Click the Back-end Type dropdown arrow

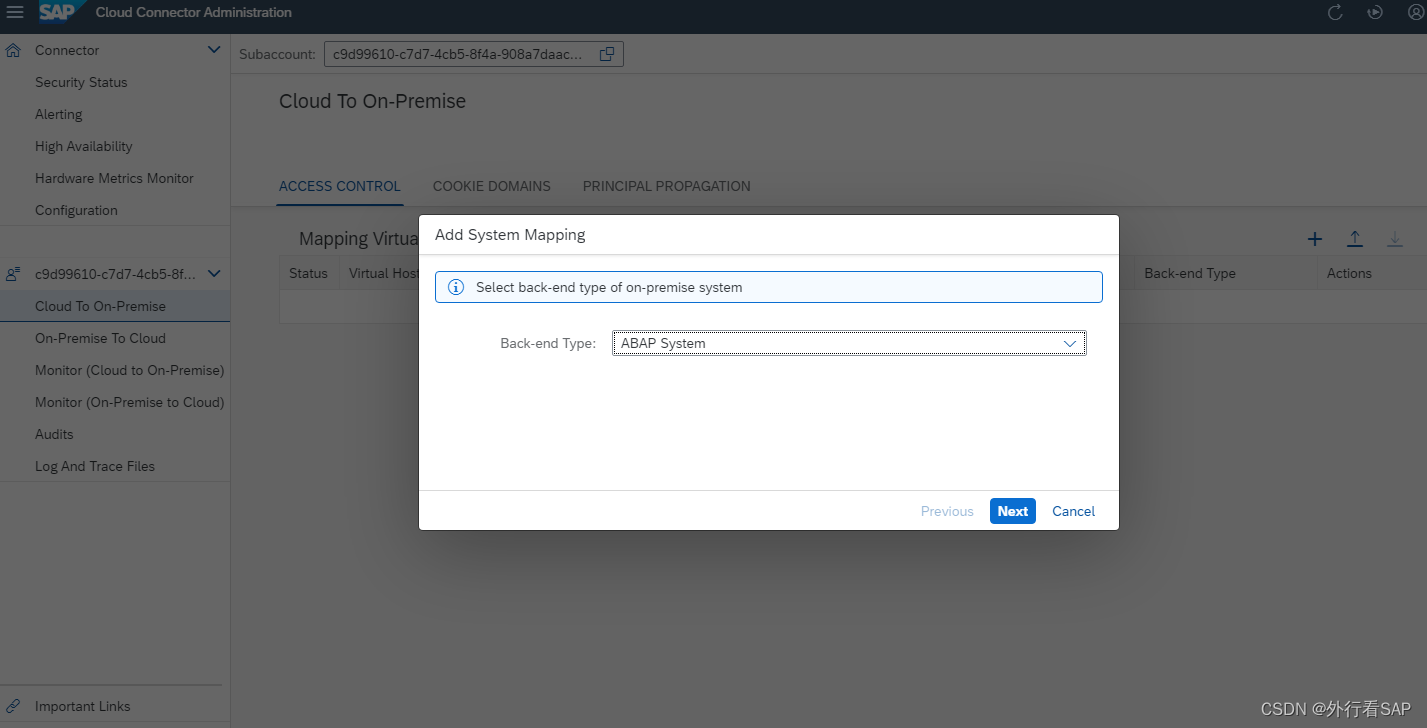(x=1070, y=343)
